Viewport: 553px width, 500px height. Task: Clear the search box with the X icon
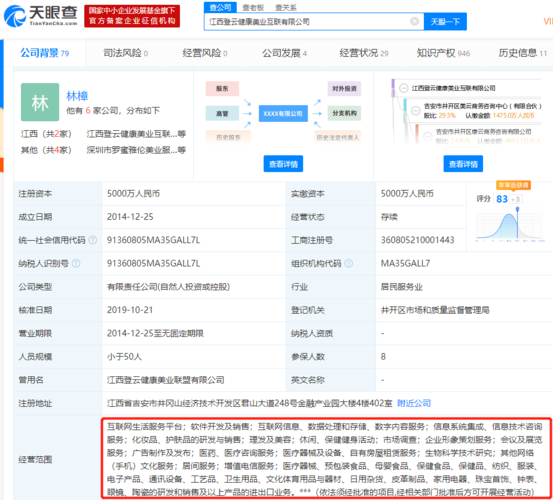pyautogui.click(x=415, y=22)
